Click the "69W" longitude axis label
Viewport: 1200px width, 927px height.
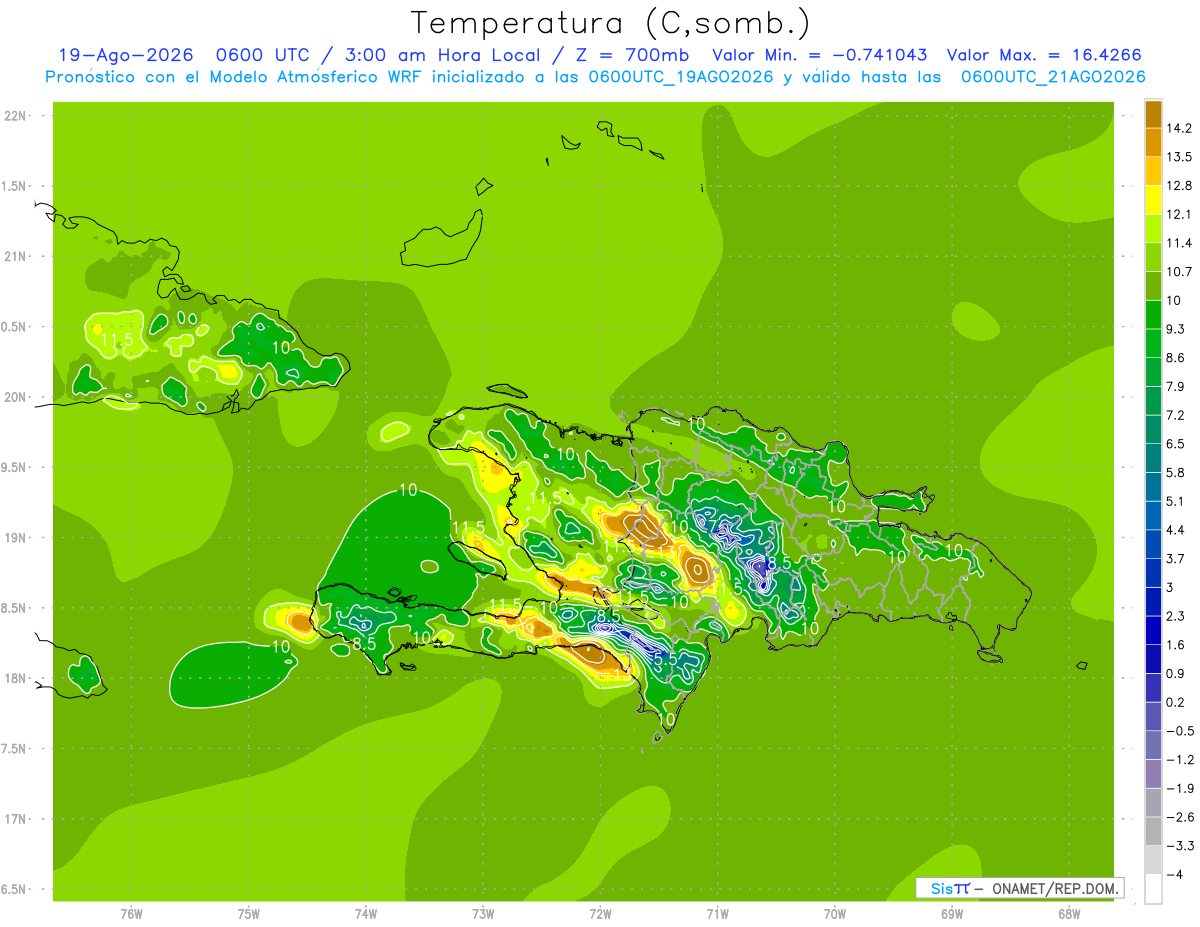(x=951, y=913)
